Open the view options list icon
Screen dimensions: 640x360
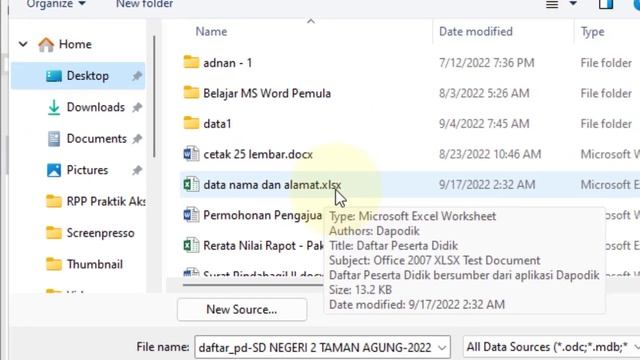click(552, 4)
